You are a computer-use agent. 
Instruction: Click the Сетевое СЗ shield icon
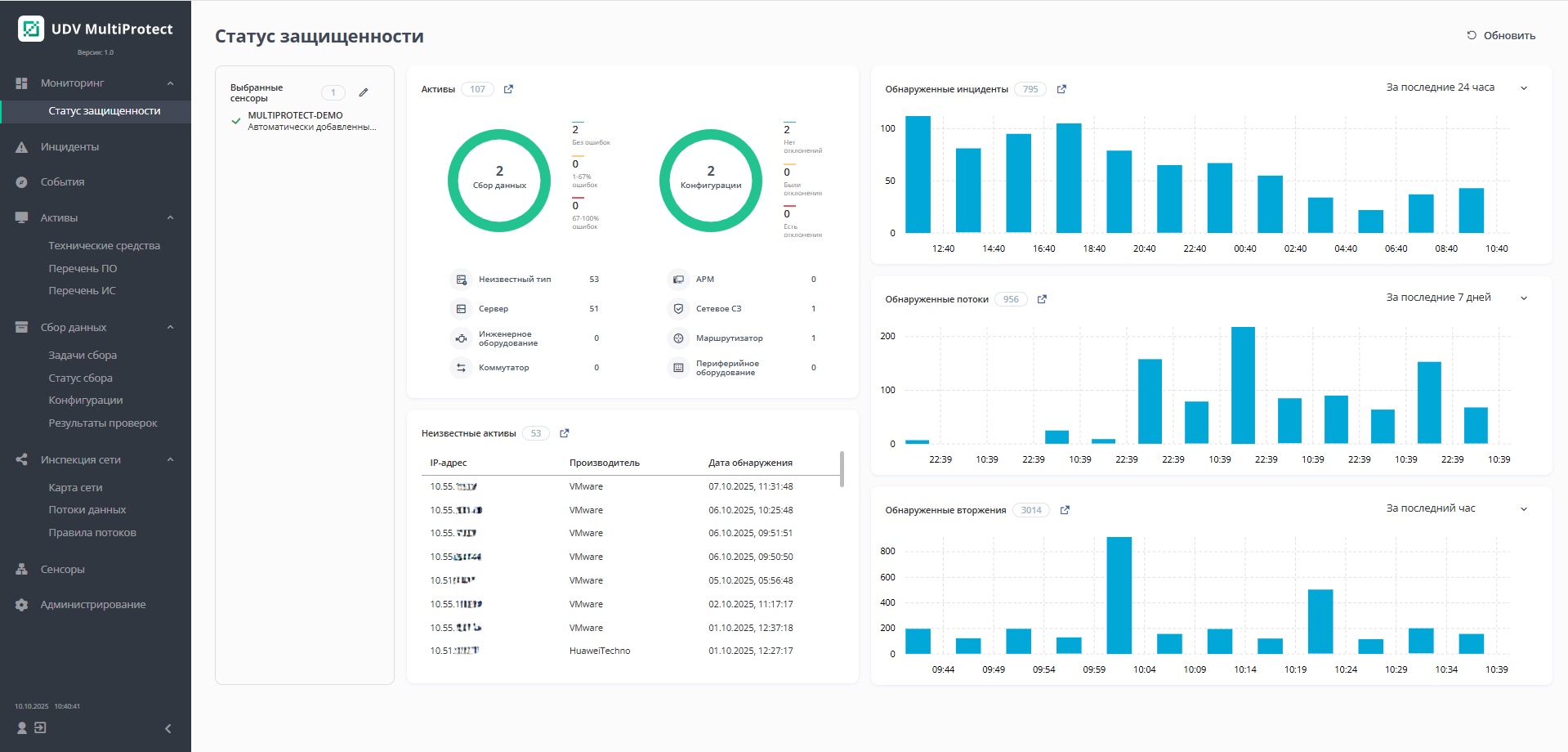click(x=678, y=309)
